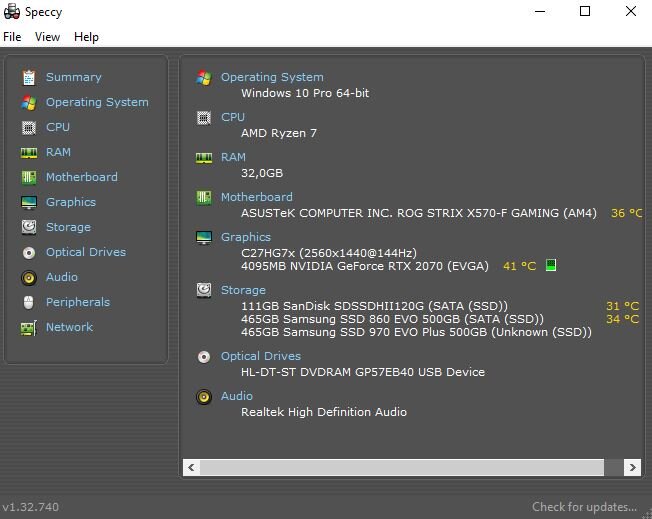
Task: Click the RAM heading link in summary
Action: click(x=233, y=157)
